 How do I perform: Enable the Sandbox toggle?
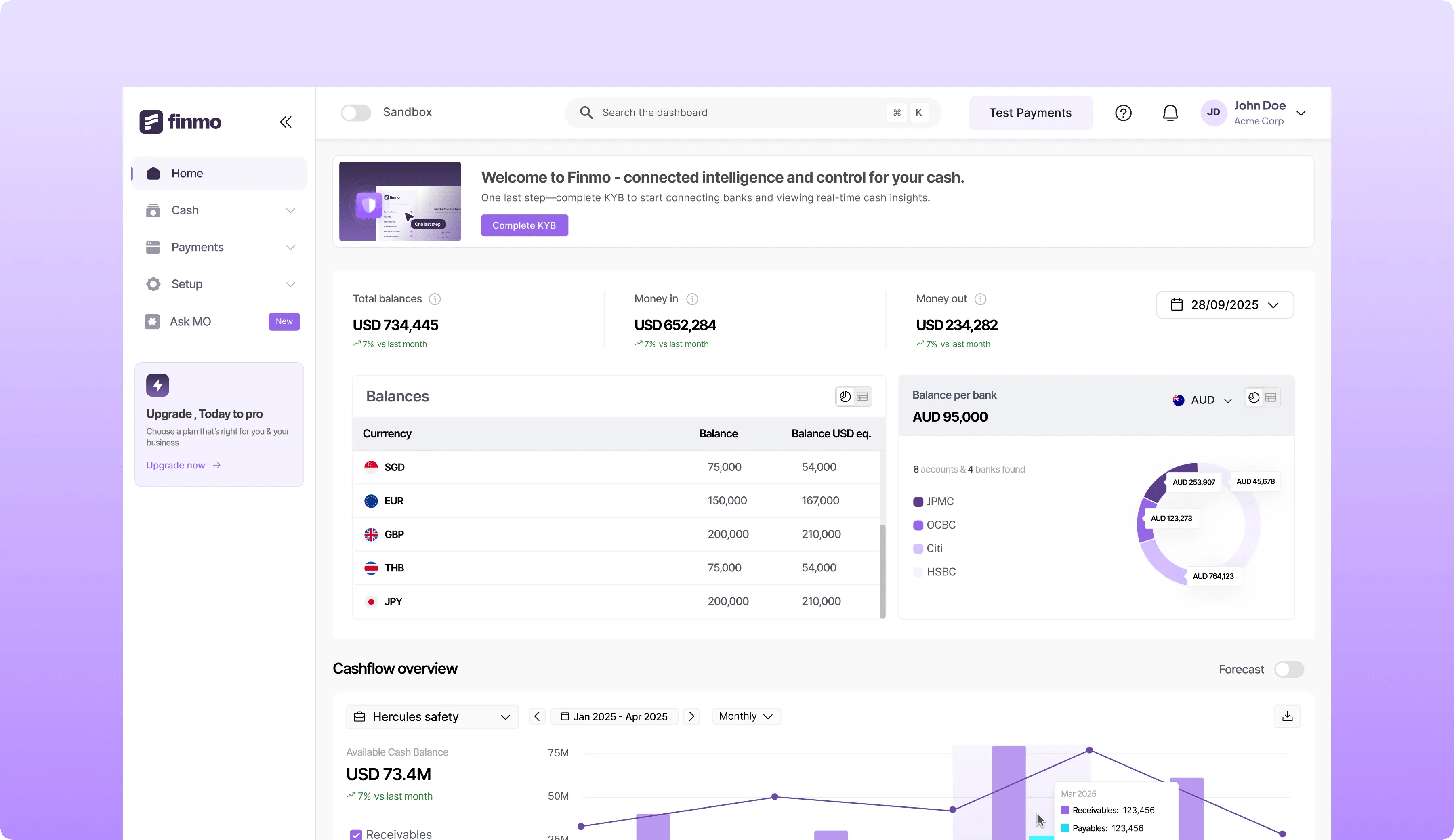[355, 113]
